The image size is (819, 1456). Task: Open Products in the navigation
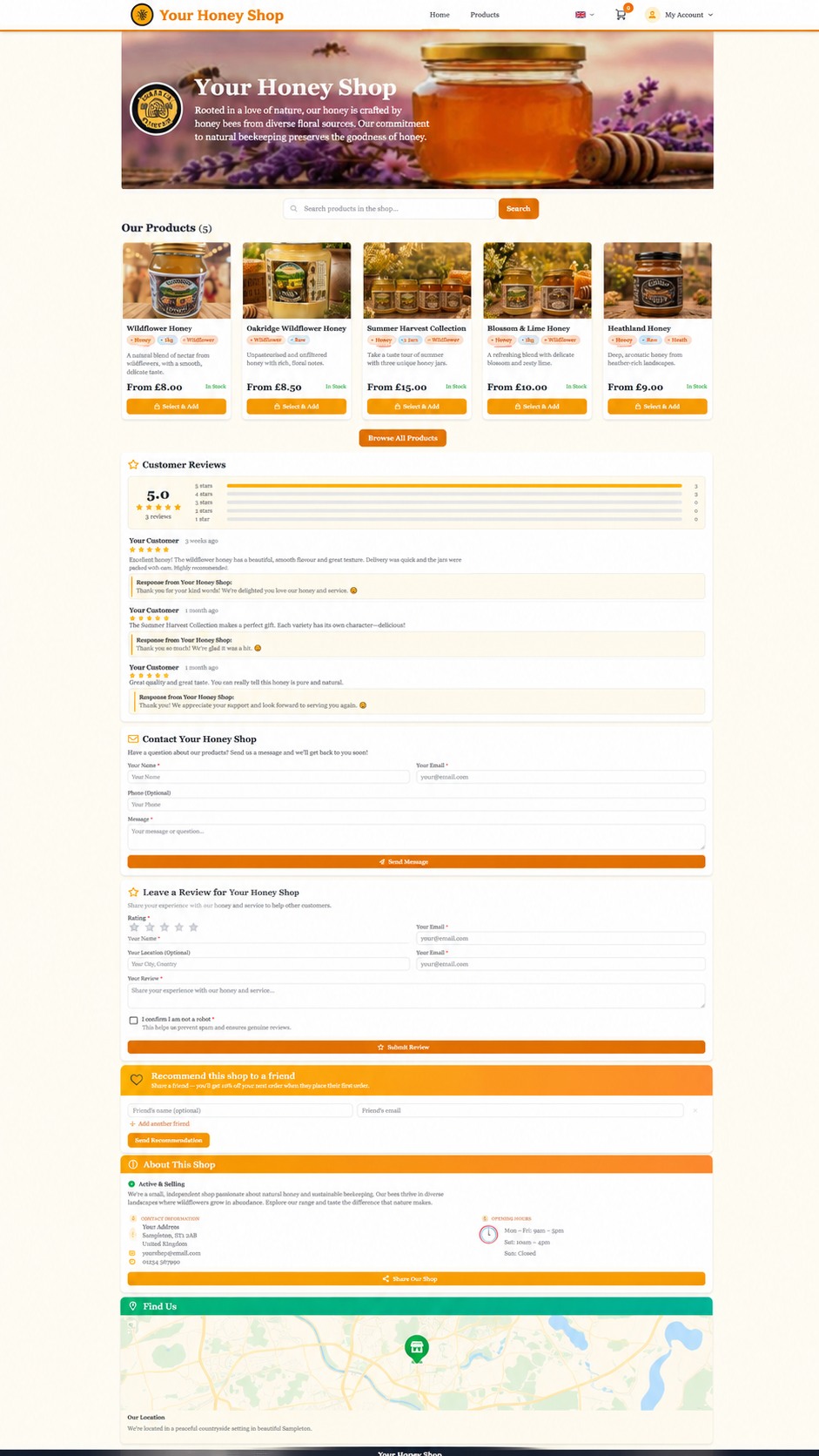click(485, 15)
